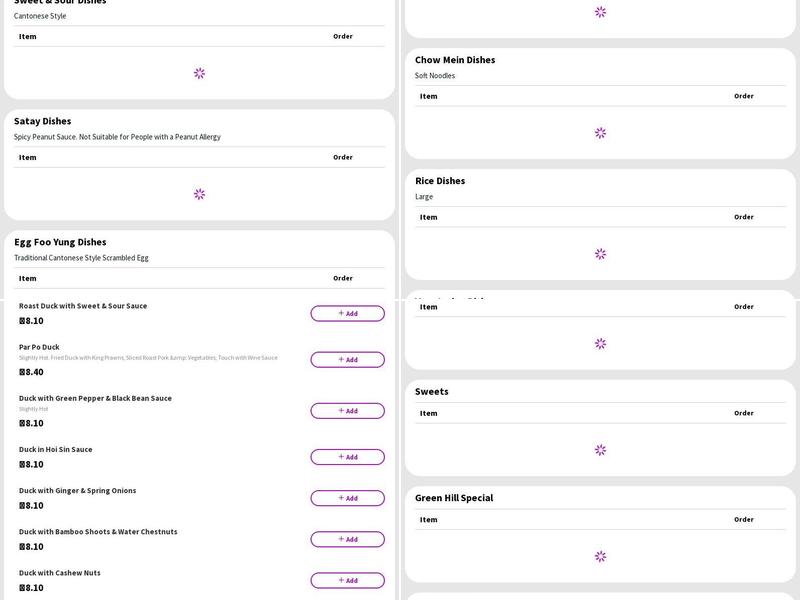Click the Sweets section loading spinner
Screen dimensions: 800x600
click(600, 450)
